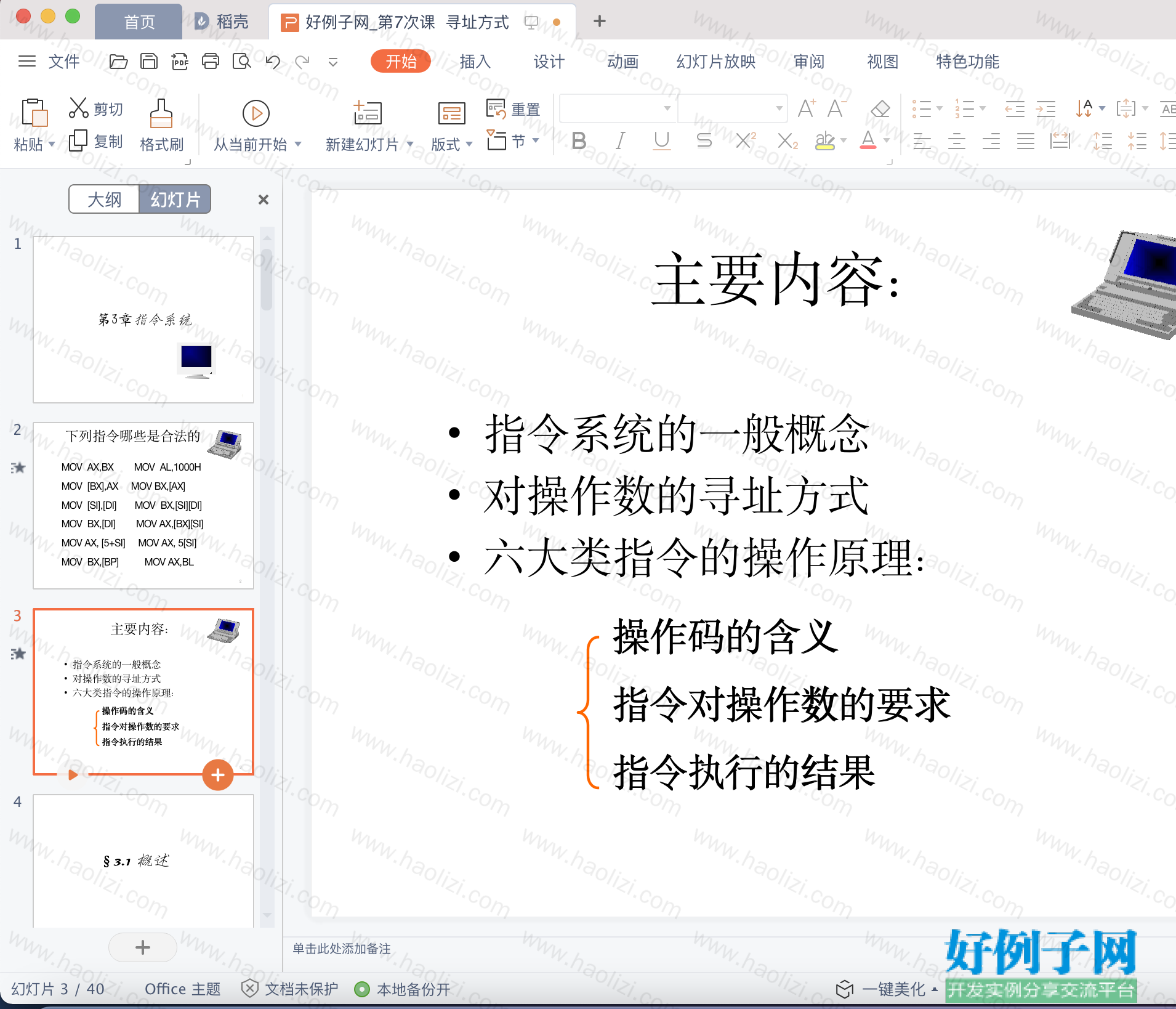Open the 稻壳 tab
This screenshot has width=1176, height=1009.
pos(222,22)
